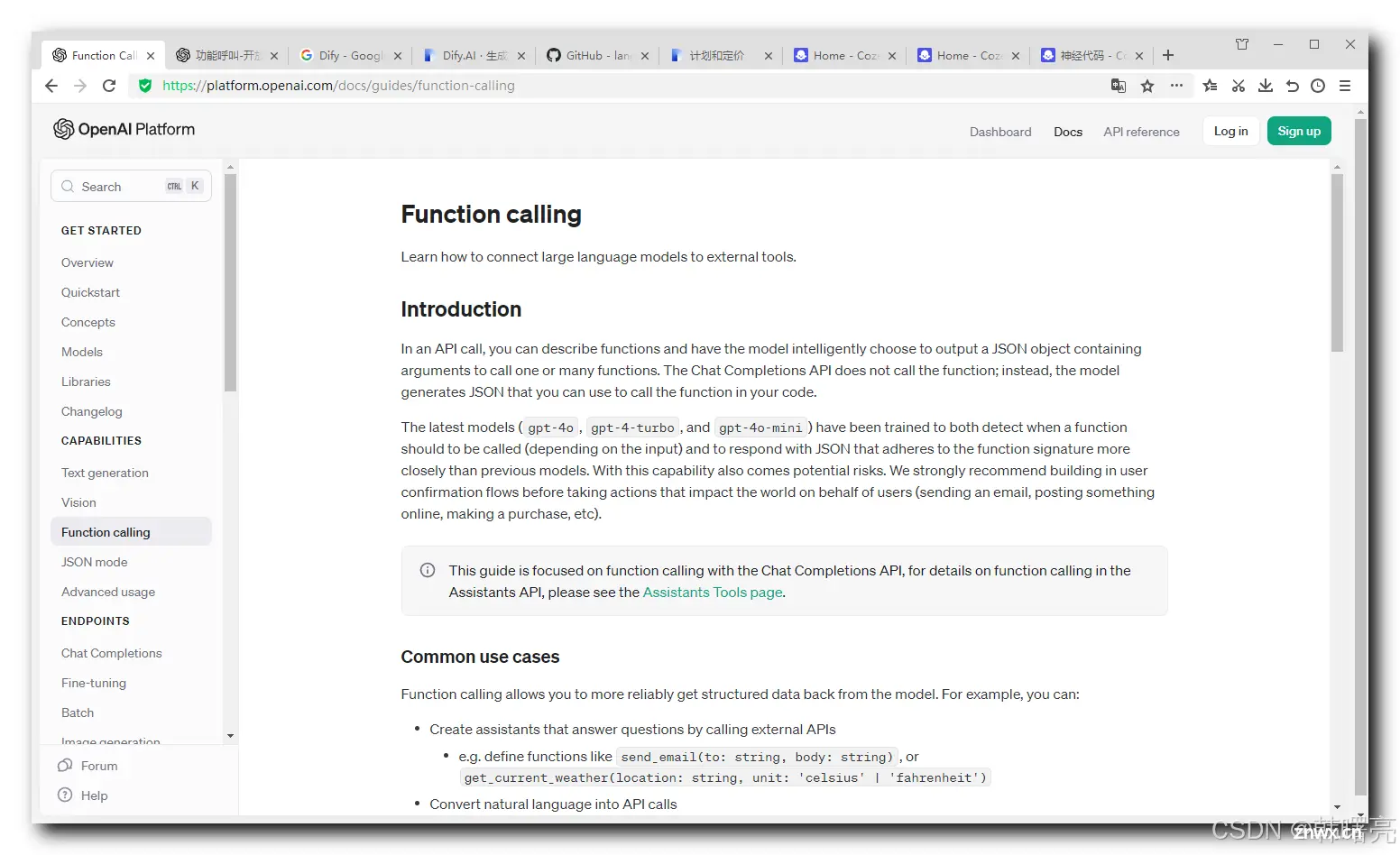Go back with browser back arrow
1400x855 pixels.
[51, 86]
